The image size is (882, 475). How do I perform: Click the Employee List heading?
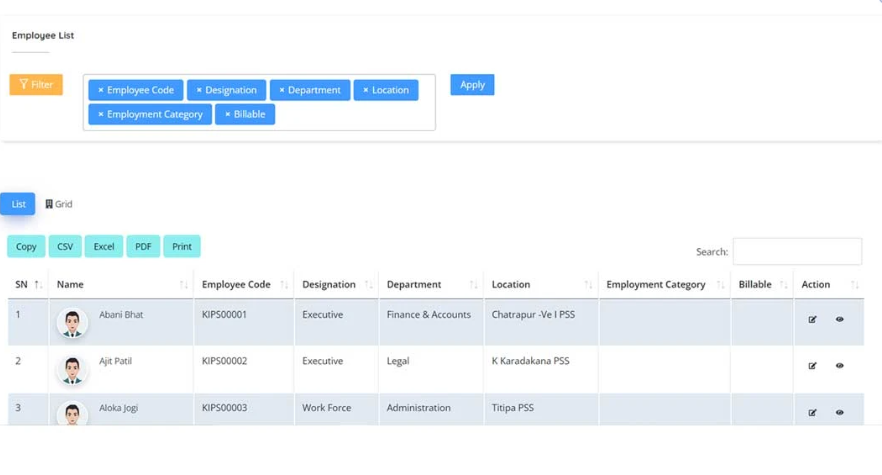tap(43, 35)
